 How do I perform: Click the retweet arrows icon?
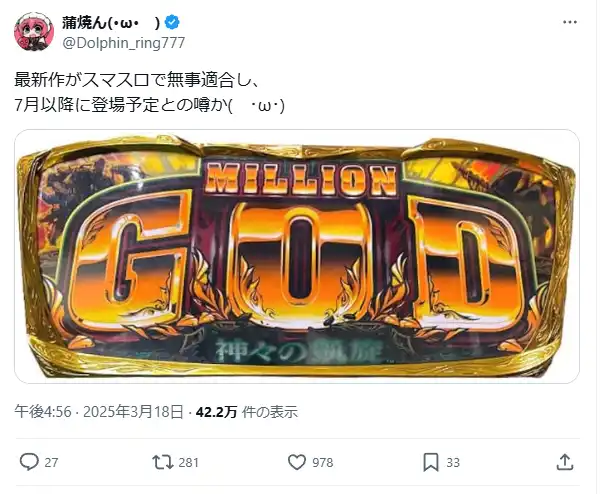click(163, 462)
